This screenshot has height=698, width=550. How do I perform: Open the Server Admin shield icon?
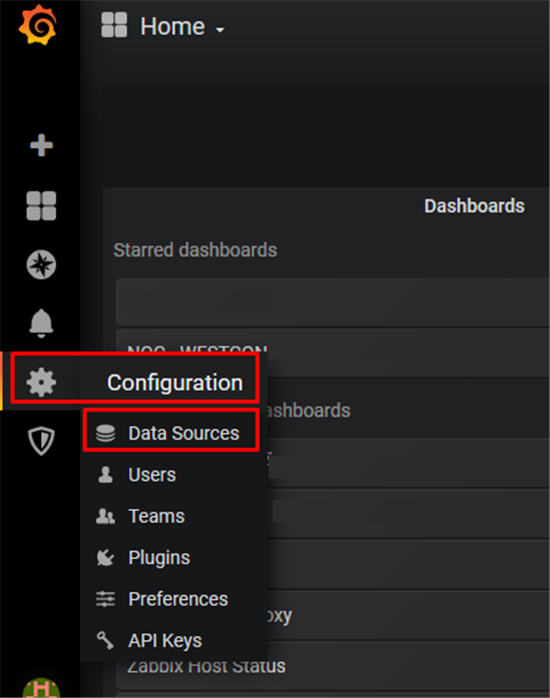41,441
